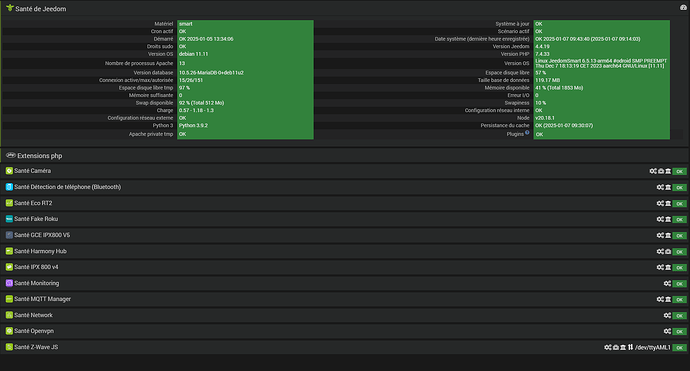Screen dimensions: 690x371
Task: Click the Santé Détection de téléphone (Bluetooth) title
Action: 67,187
